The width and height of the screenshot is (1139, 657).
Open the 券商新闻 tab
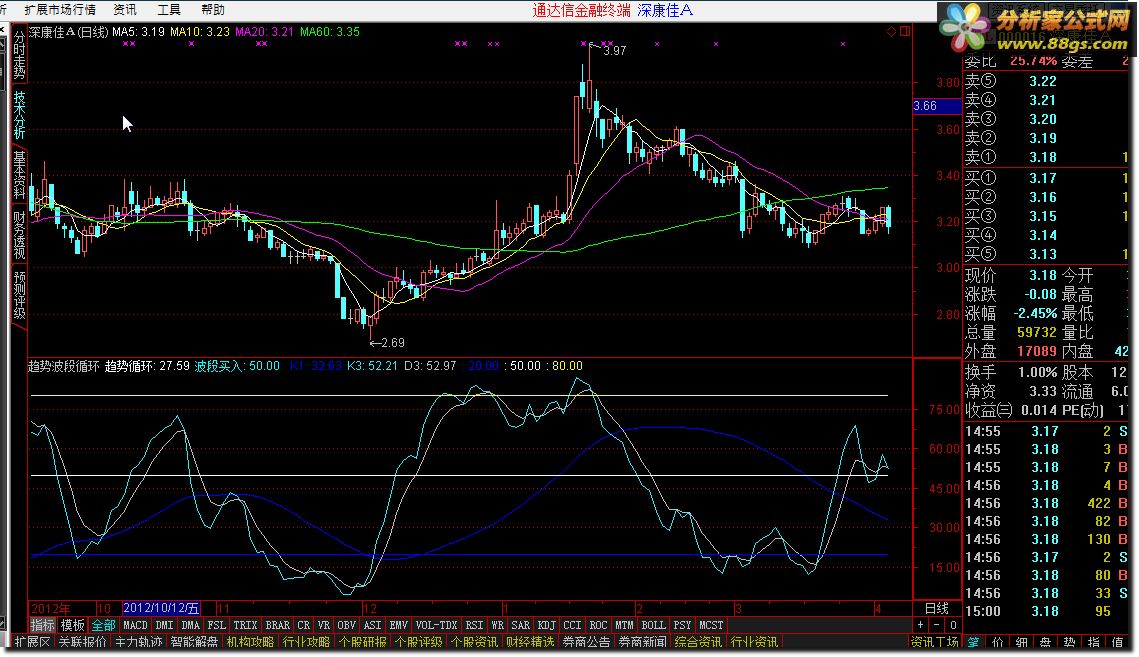coord(642,642)
